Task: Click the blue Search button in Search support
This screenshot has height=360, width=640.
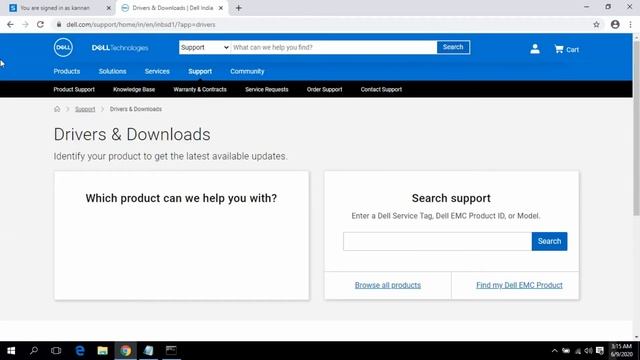Action: [x=549, y=241]
